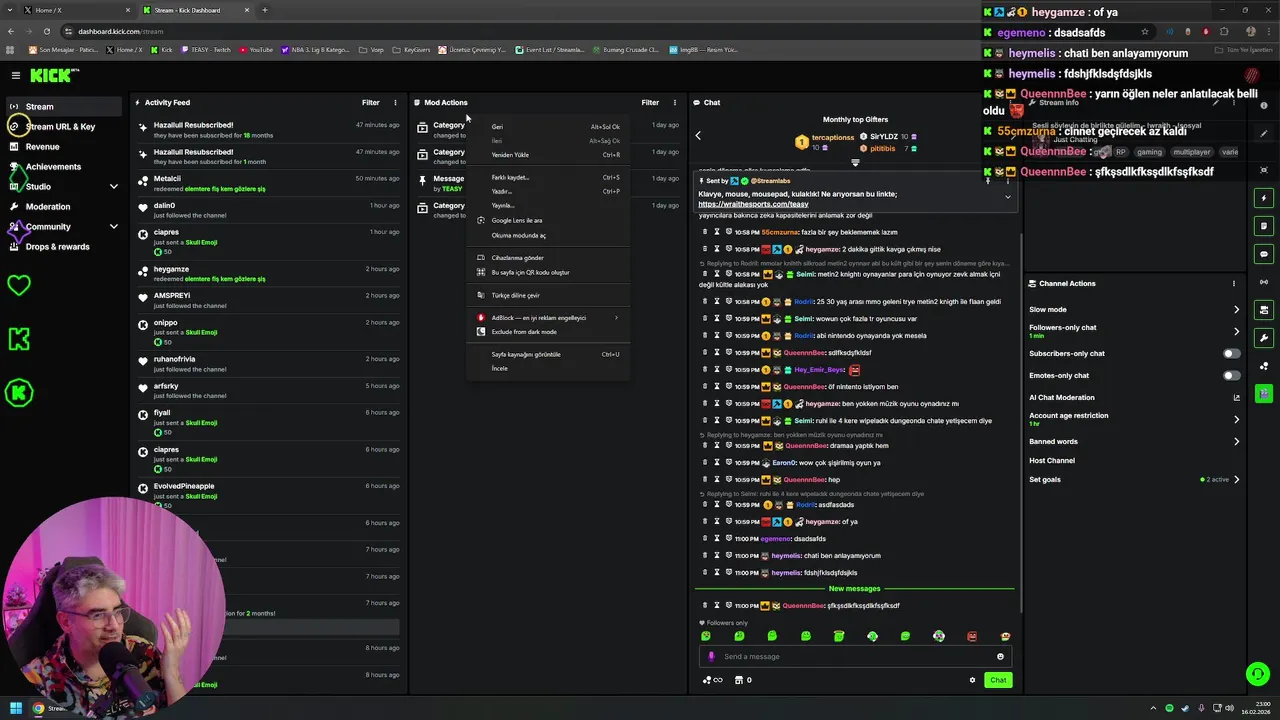This screenshot has height=720, width=1280.
Task: Open the emoji picker in message box
Action: (1000, 656)
